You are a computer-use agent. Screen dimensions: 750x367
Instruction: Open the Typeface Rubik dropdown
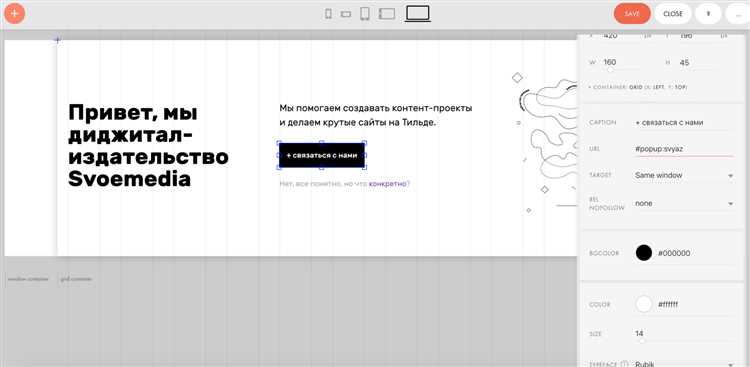684,364
